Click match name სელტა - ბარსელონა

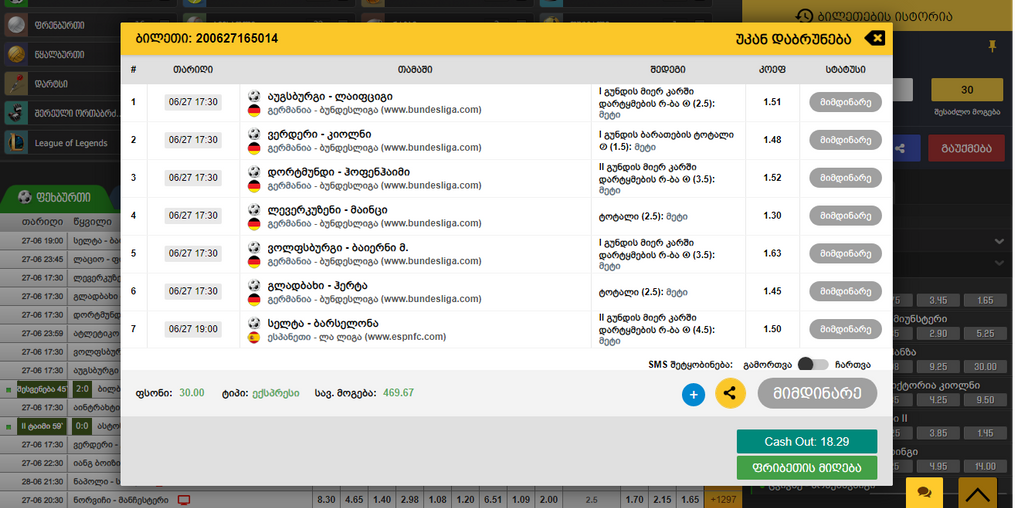tap(323, 324)
